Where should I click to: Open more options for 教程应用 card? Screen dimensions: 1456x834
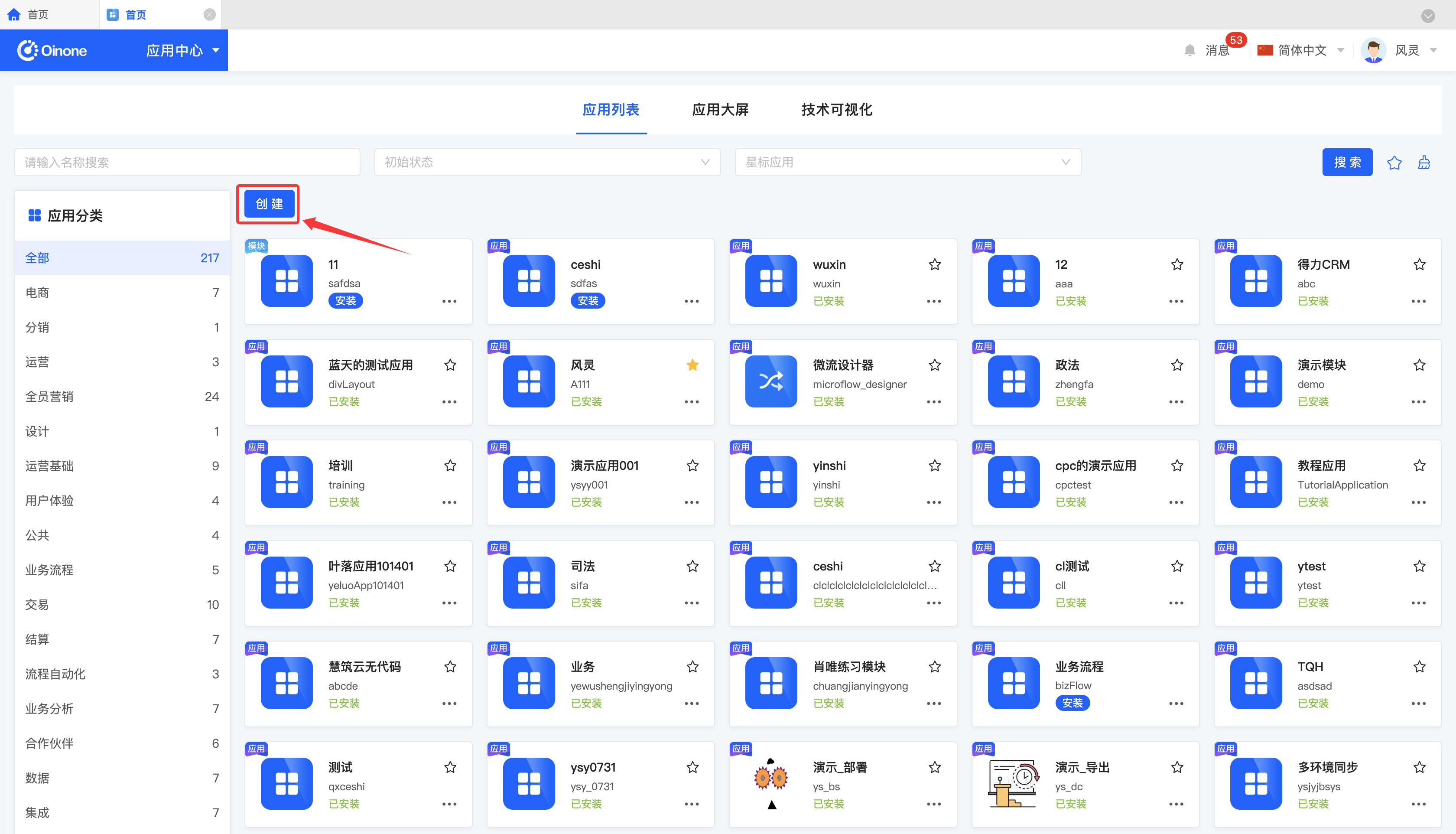(1419, 502)
